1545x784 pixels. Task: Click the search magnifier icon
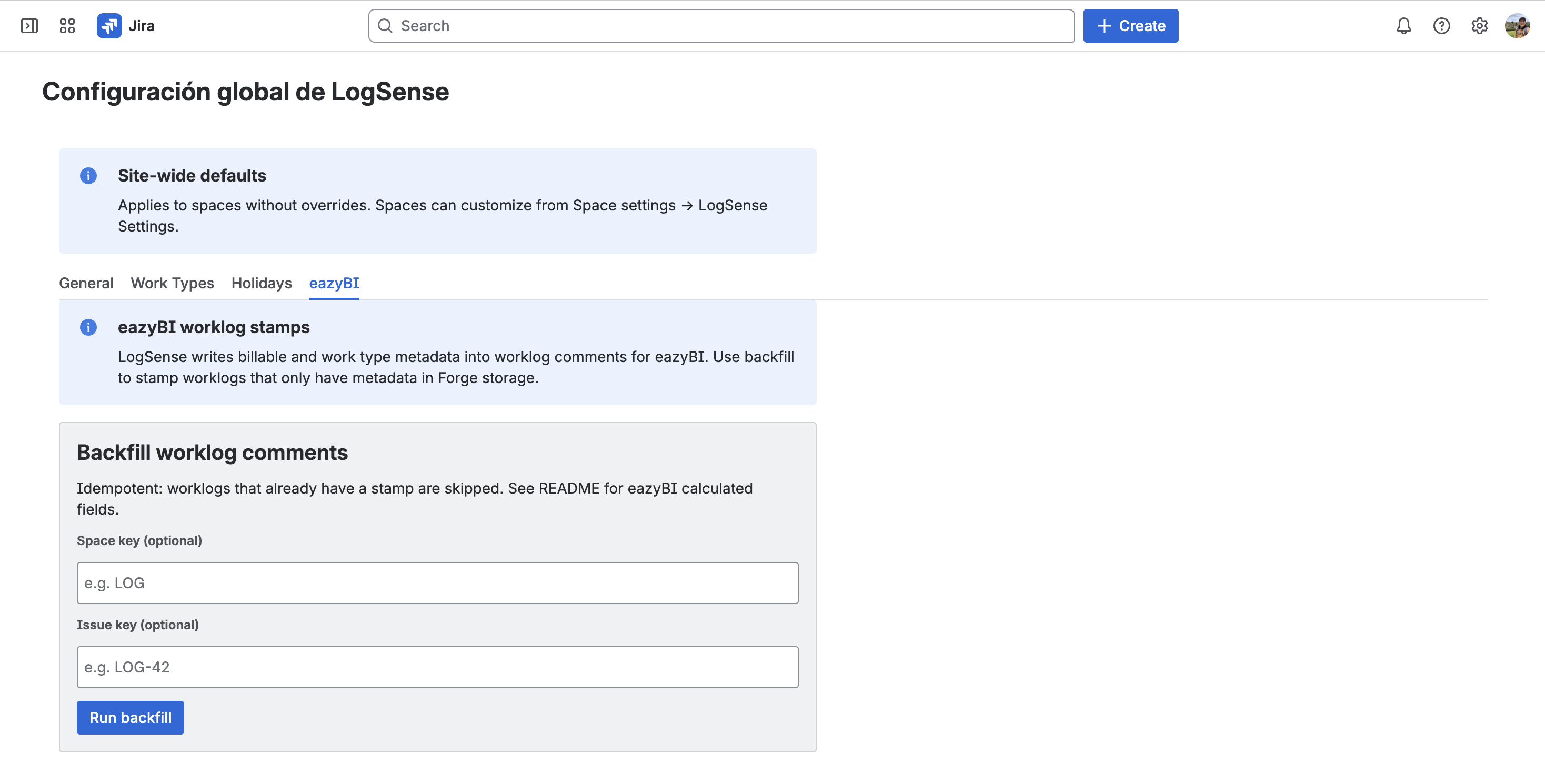click(385, 26)
